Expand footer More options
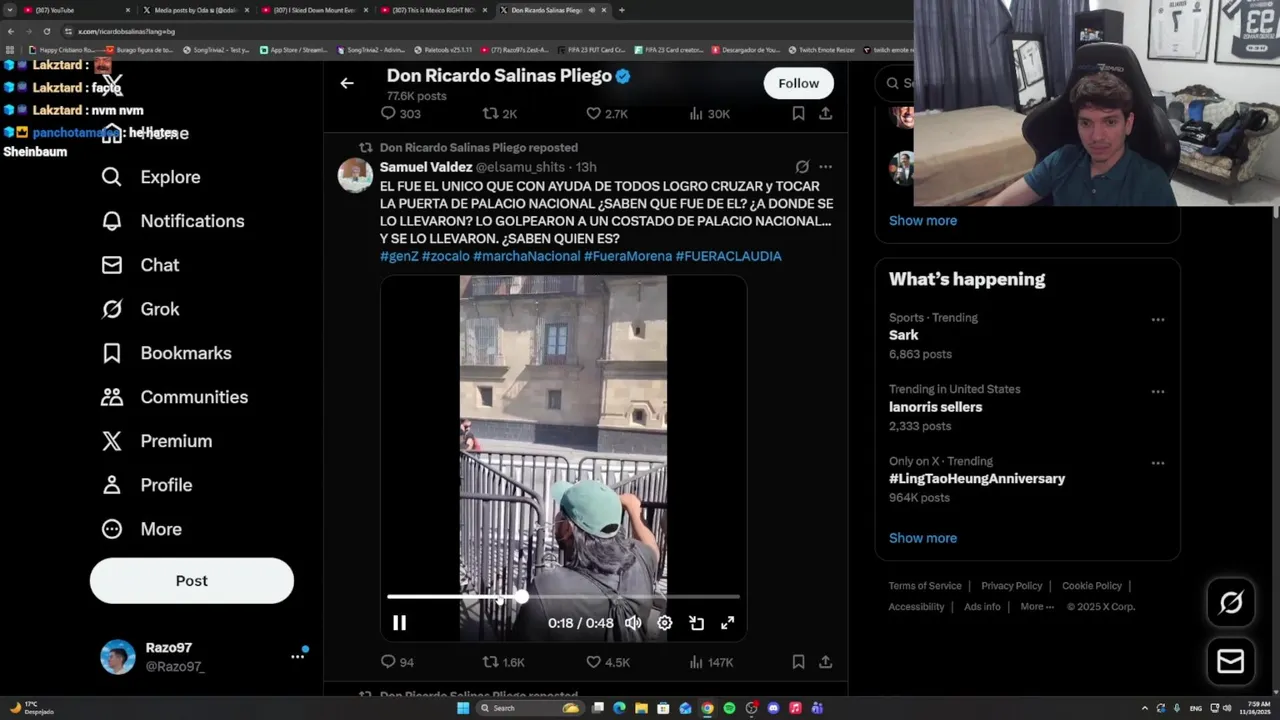 (x=1036, y=607)
